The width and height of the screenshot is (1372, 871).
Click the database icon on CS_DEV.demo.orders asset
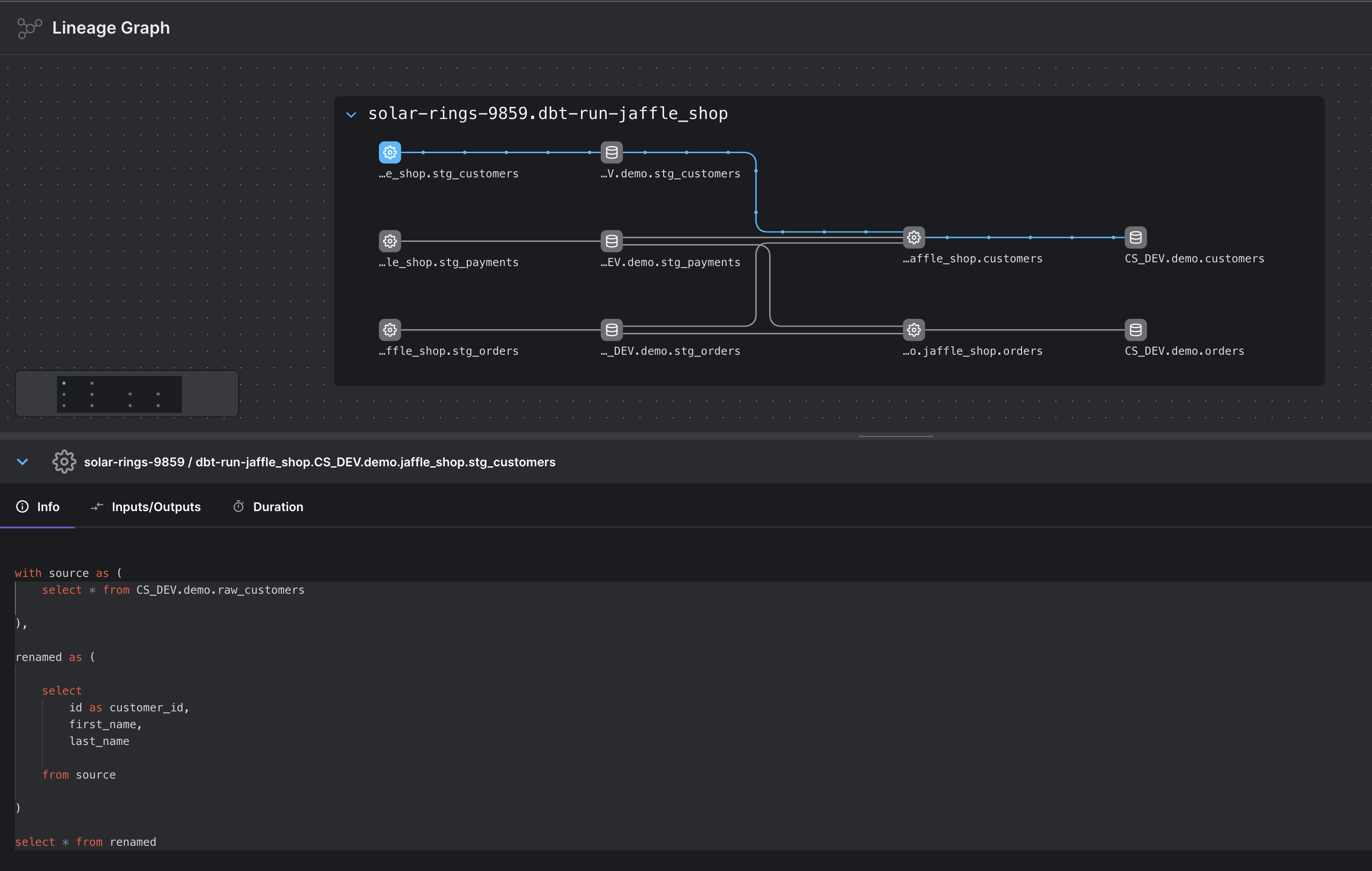1135,330
